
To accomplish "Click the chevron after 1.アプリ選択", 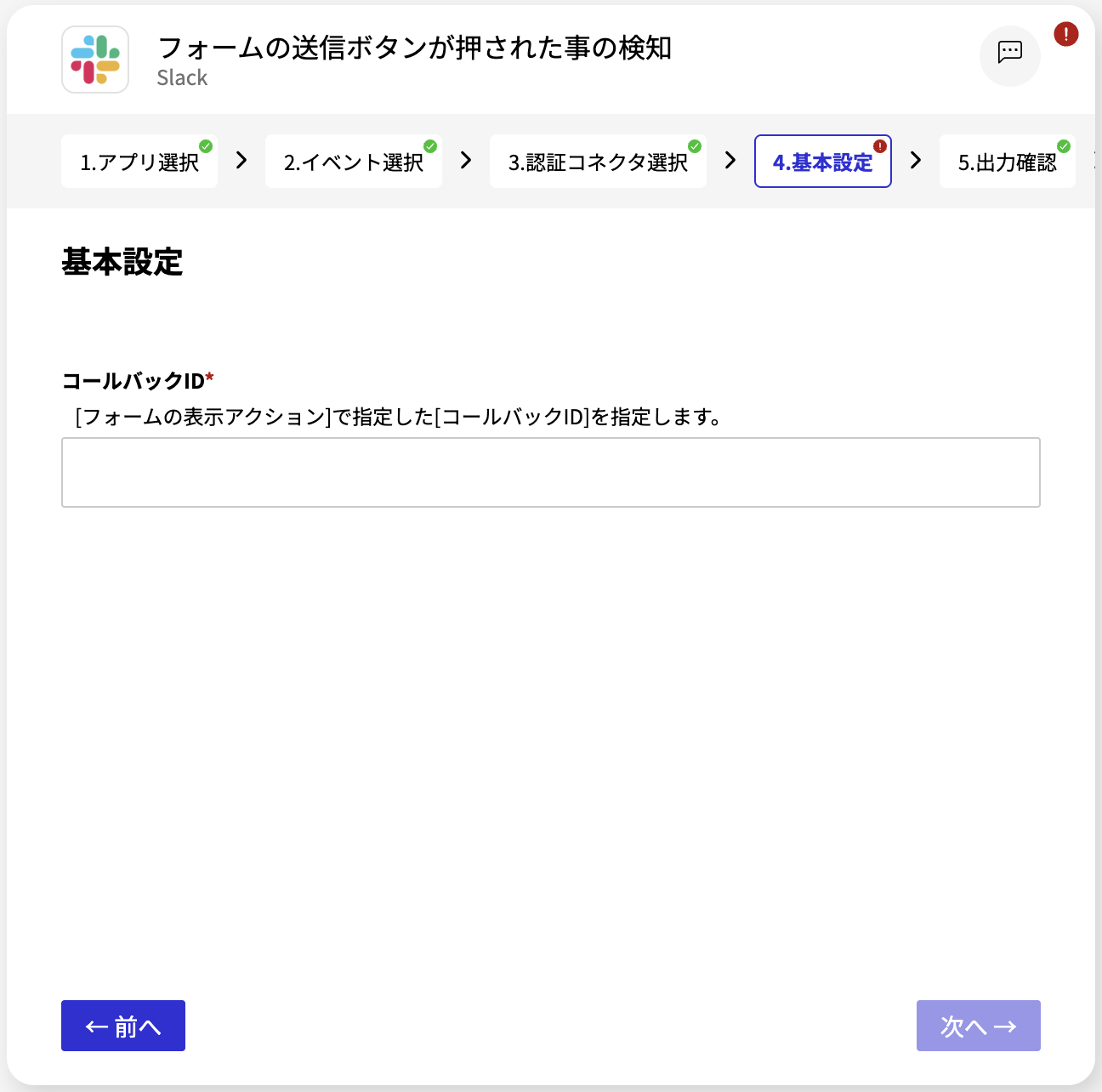I will click(x=241, y=160).
